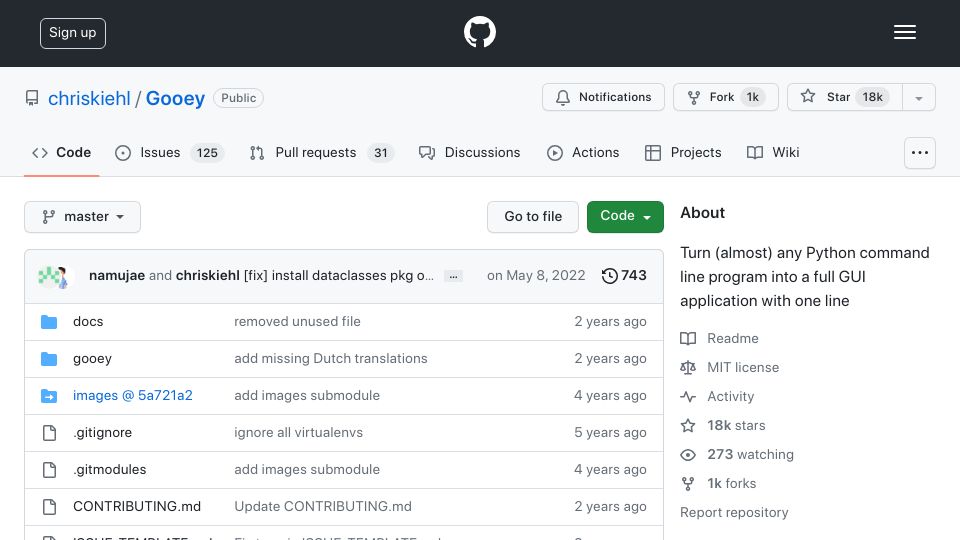
Task: Open the latest commit message link
Action: [339, 276]
